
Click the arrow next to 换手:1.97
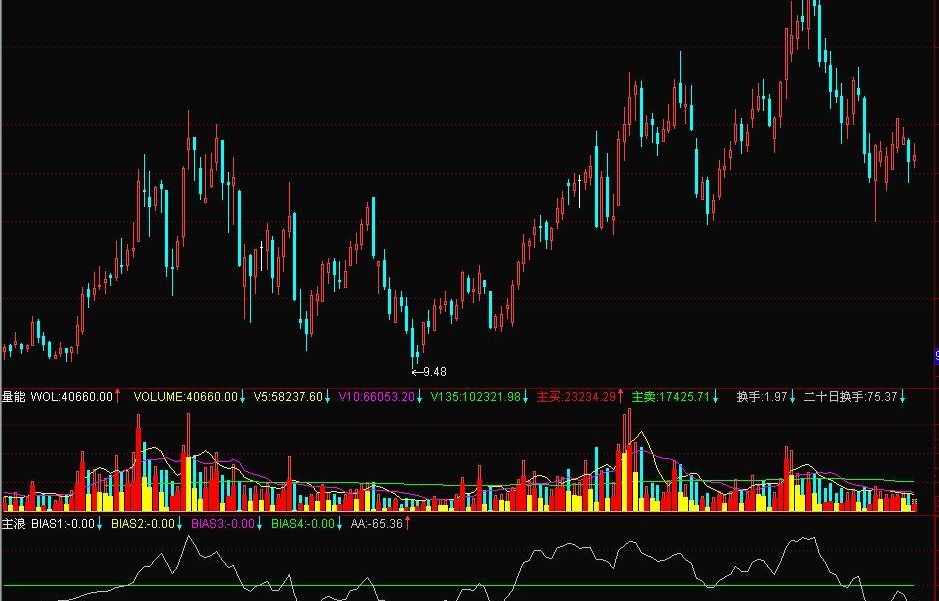(792, 396)
